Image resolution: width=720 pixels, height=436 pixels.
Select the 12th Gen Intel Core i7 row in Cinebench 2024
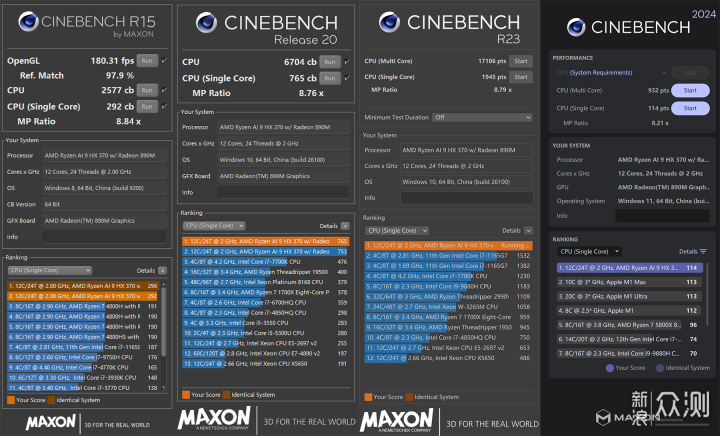click(630, 339)
